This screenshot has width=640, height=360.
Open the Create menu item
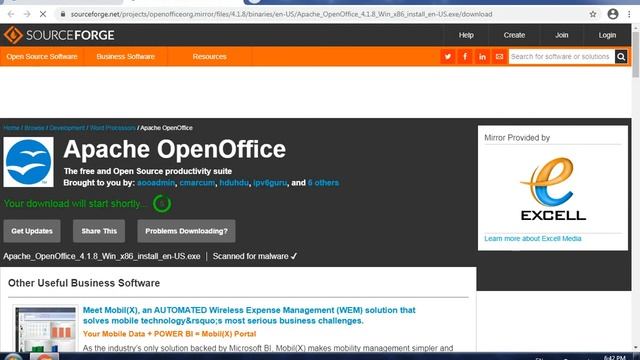514,35
